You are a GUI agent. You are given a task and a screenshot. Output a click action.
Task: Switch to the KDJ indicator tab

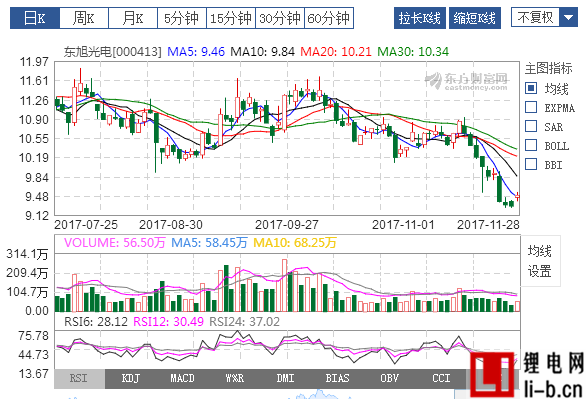131,378
